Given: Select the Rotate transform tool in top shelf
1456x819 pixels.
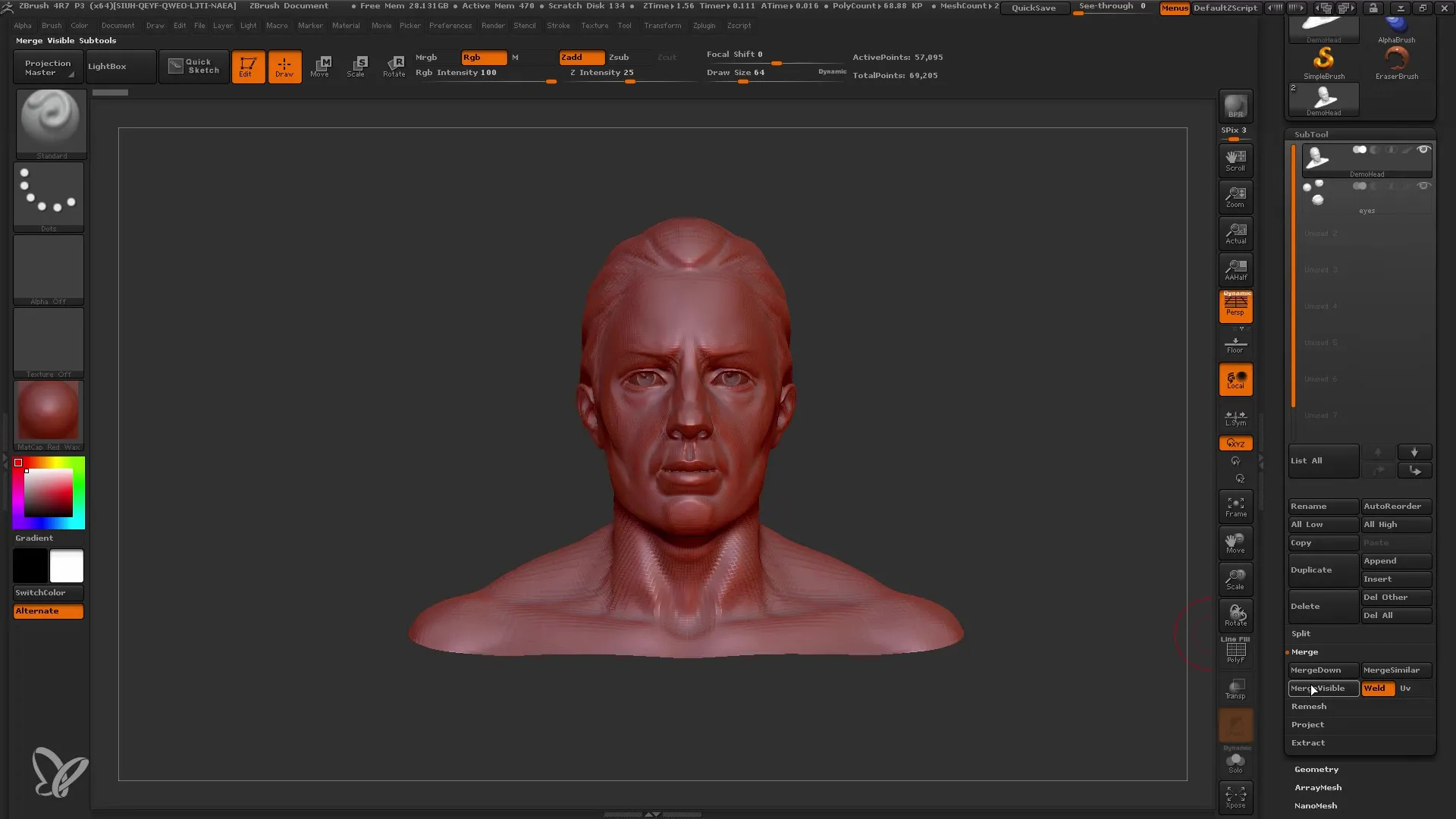Looking at the screenshot, I should (x=394, y=67).
